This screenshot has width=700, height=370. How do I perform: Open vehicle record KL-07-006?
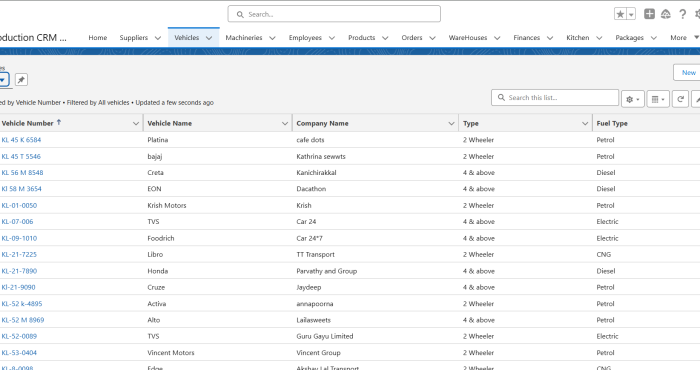pos(17,221)
